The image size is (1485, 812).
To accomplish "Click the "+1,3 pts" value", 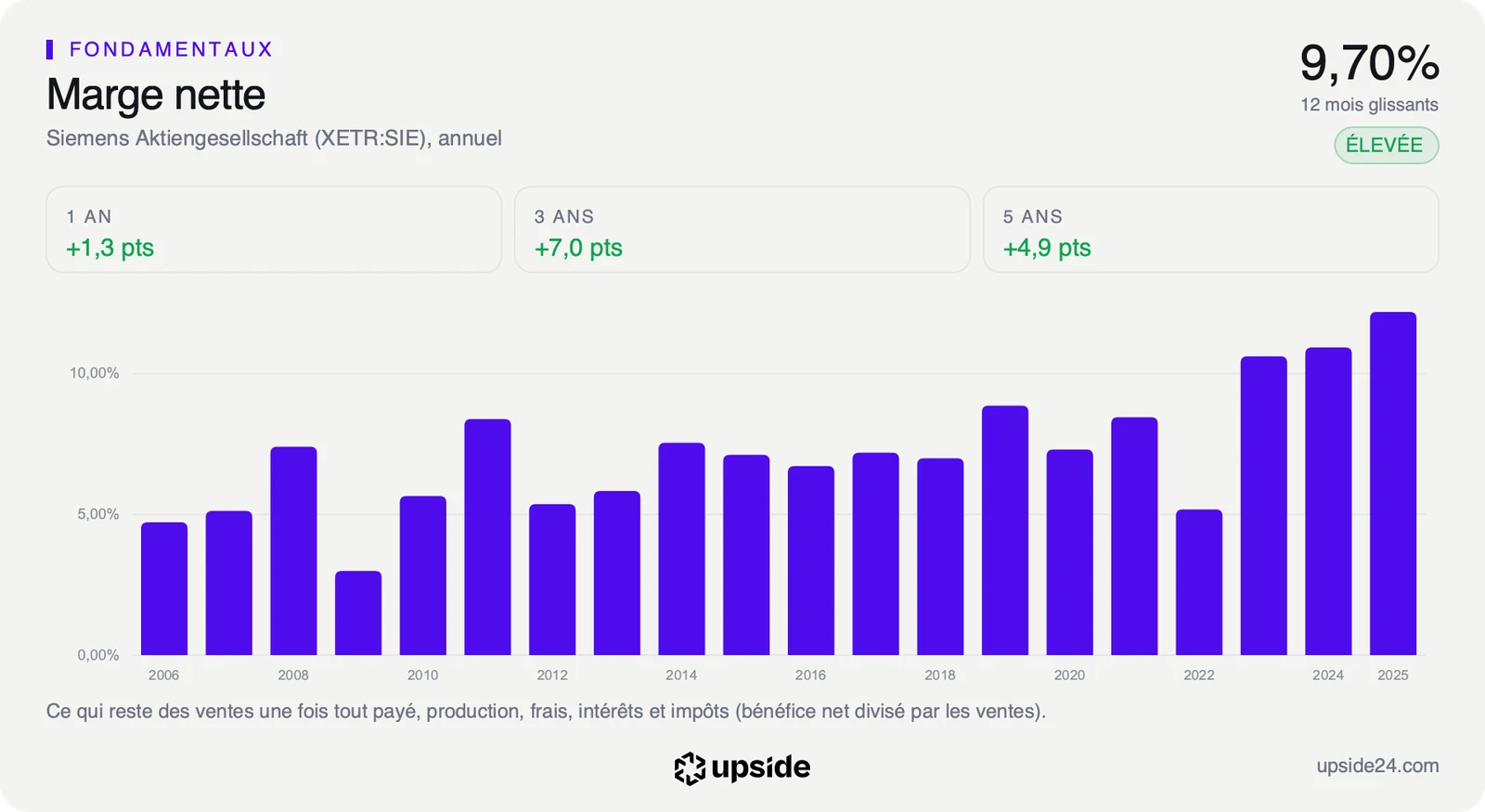I will pyautogui.click(x=110, y=248).
